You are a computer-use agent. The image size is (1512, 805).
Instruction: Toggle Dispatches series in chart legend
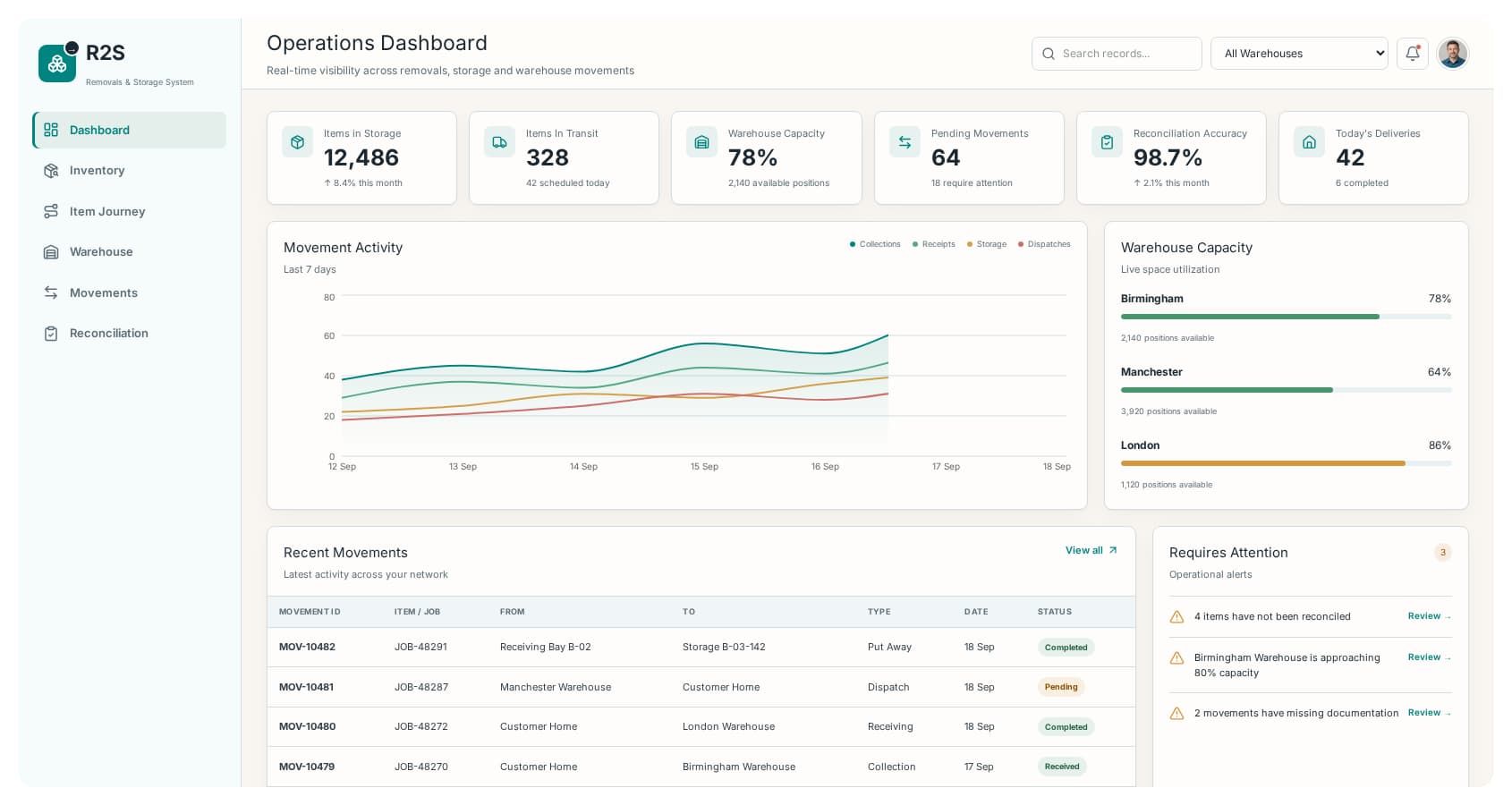(1044, 244)
